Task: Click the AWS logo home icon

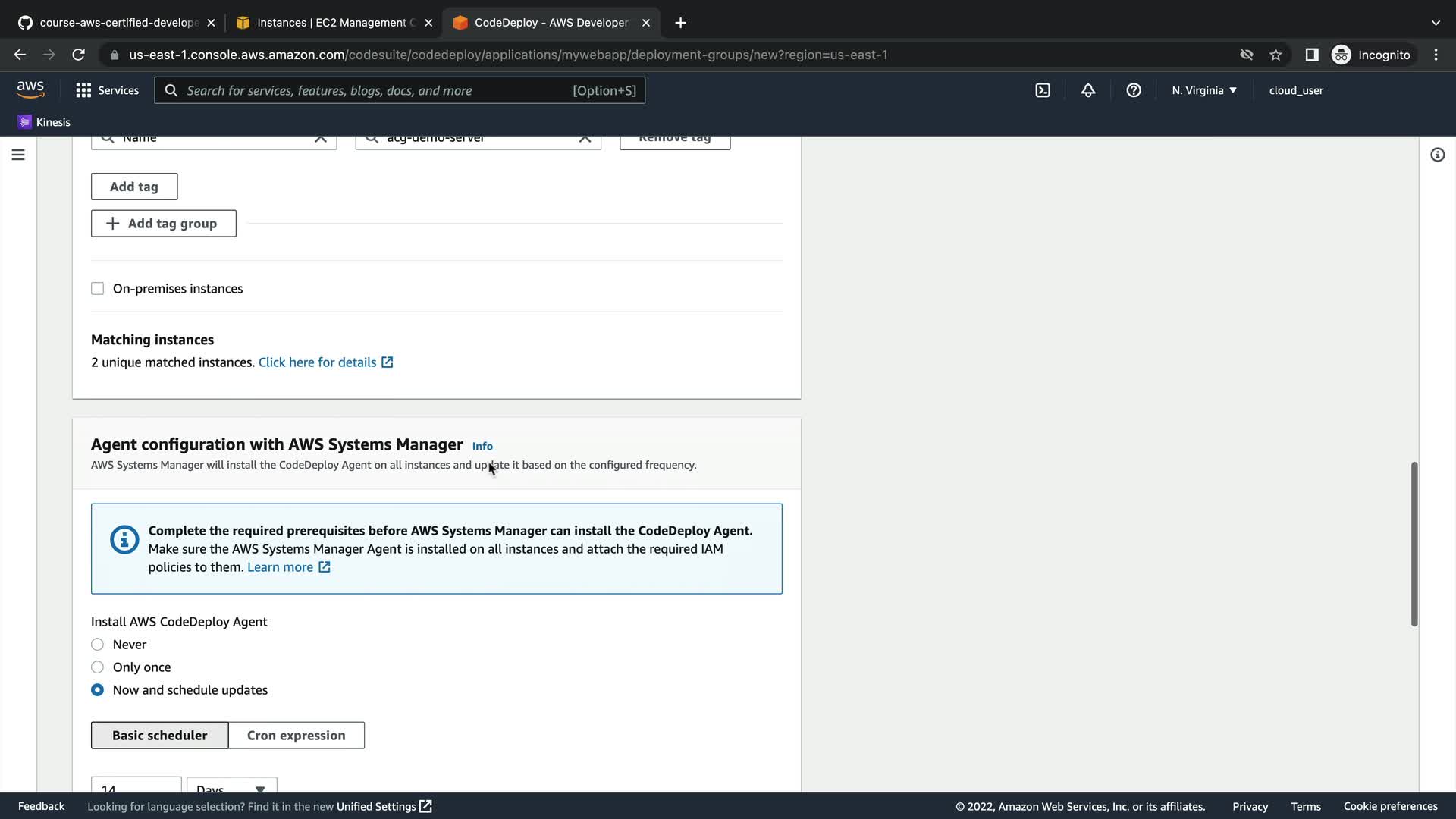Action: [x=30, y=89]
